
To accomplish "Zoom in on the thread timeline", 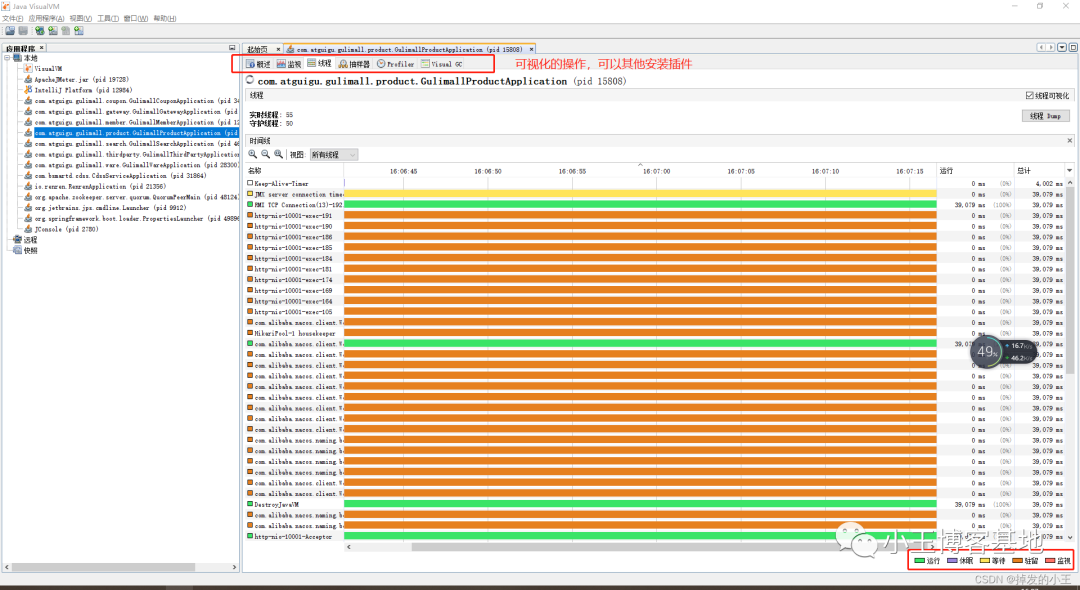I will pos(253,155).
